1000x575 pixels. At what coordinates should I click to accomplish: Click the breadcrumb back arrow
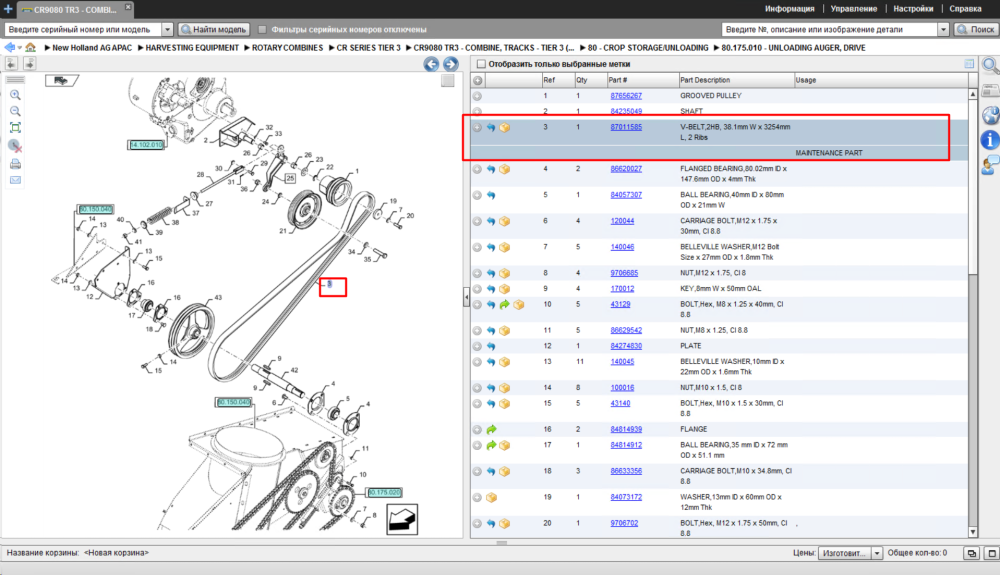click(x=9, y=47)
